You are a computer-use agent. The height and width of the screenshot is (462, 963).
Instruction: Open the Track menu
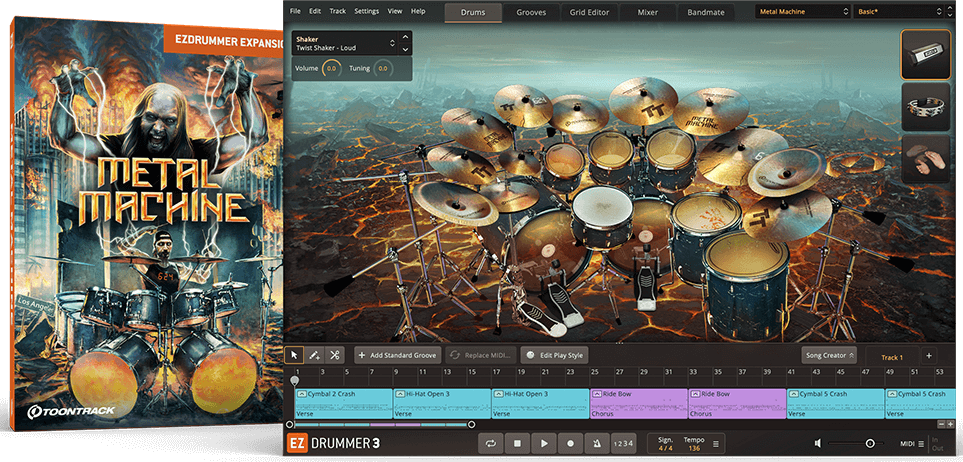pos(338,12)
